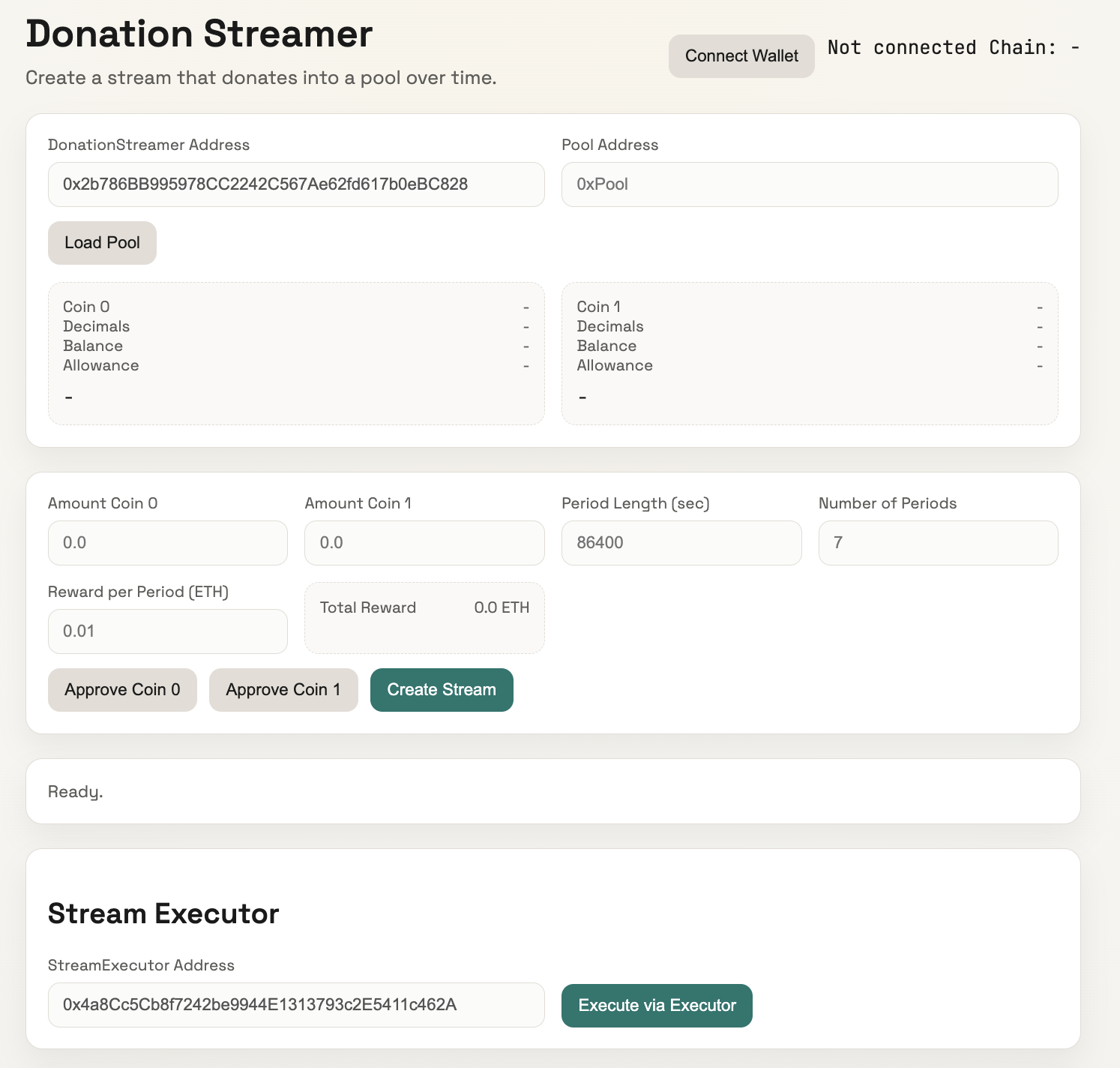Screen dimensions: 1120x1068
Task: Click the Connect Wallet button
Action: [741, 56]
